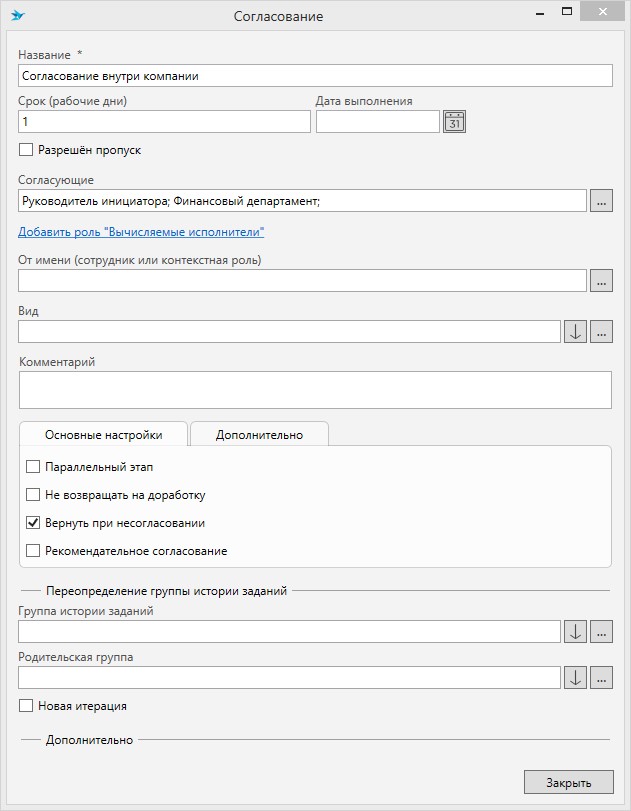Image resolution: width=631 pixels, height=811 pixels.
Task: Uncheck Вернуть при несогласовании
Action: (x=33, y=523)
